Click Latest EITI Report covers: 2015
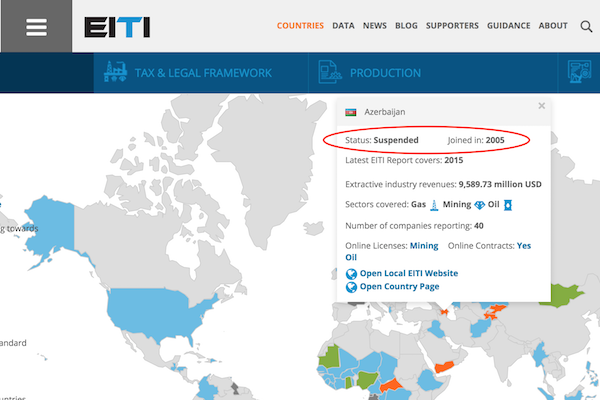 point(404,160)
